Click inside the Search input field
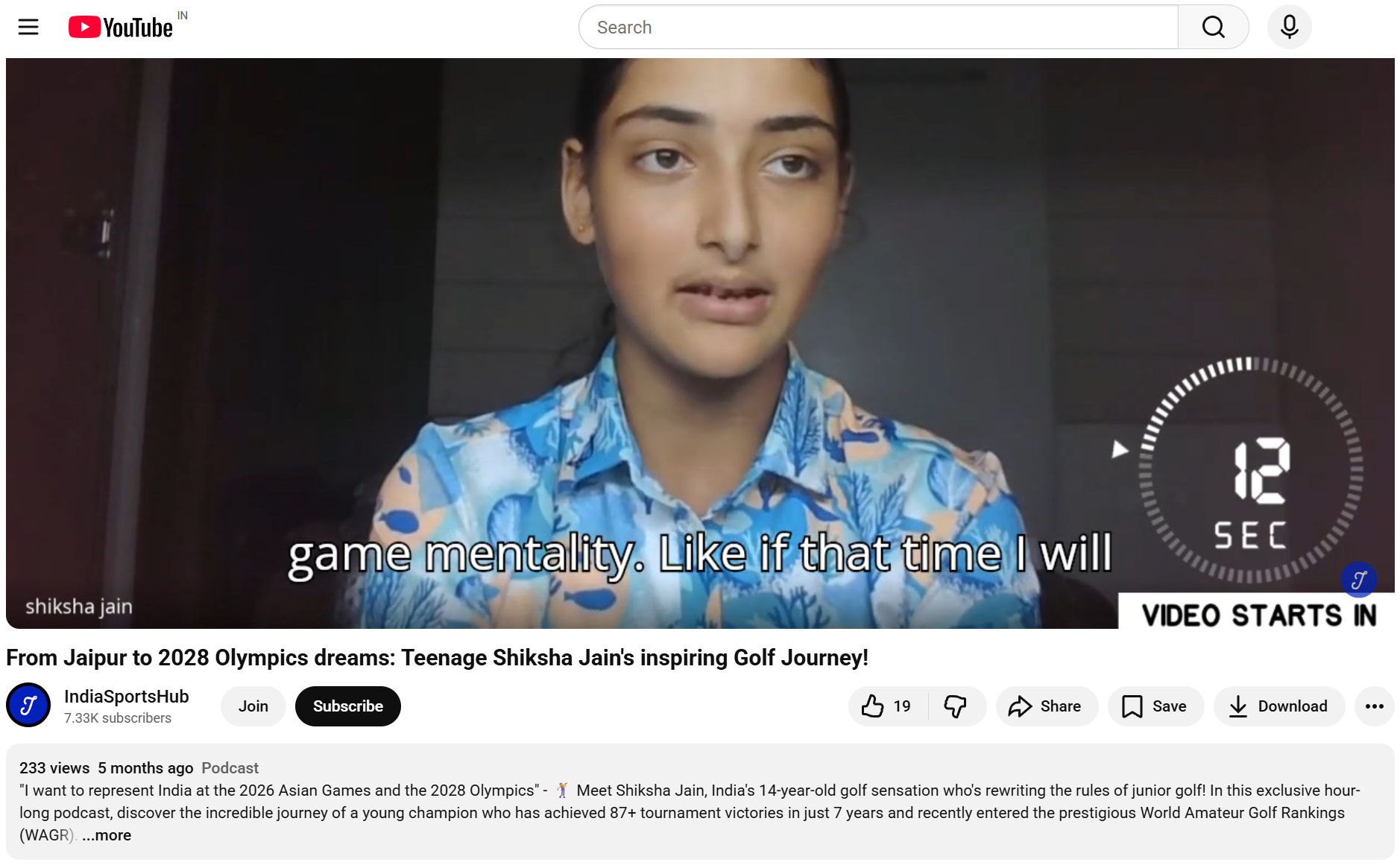The width and height of the screenshot is (1400, 868). coord(820,27)
